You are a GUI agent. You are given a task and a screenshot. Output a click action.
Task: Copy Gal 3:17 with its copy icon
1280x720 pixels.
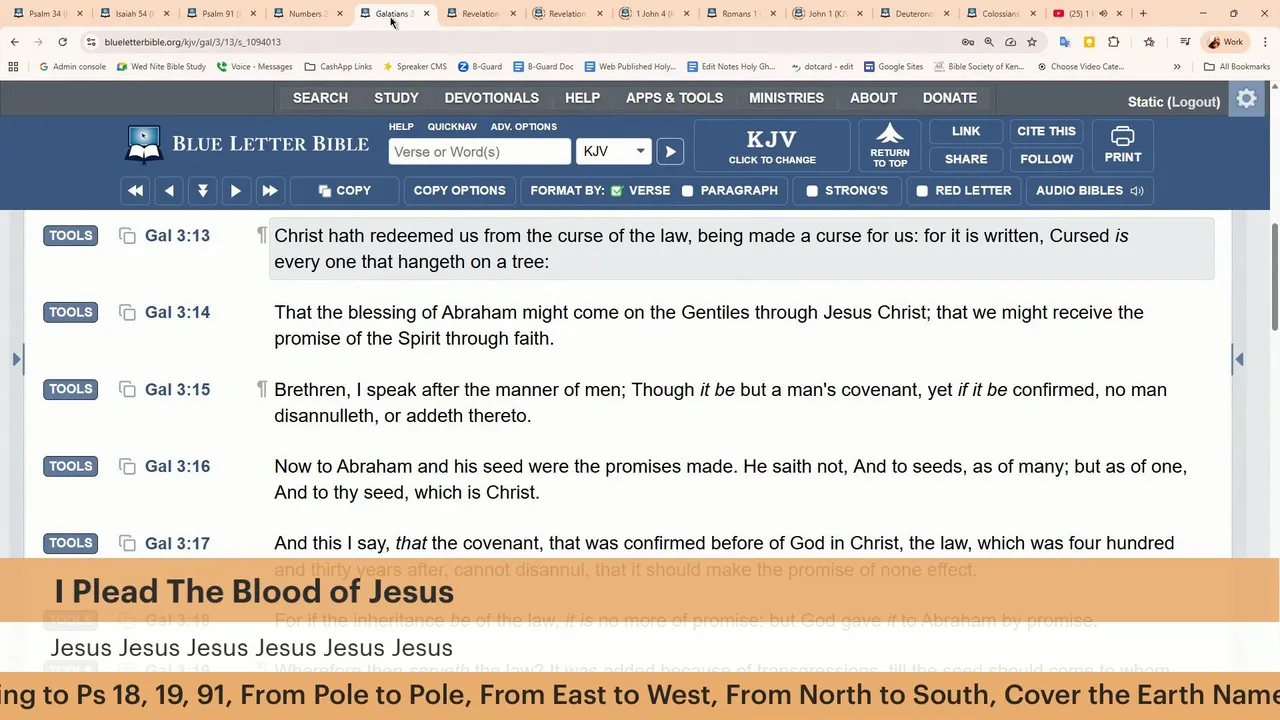pos(127,544)
